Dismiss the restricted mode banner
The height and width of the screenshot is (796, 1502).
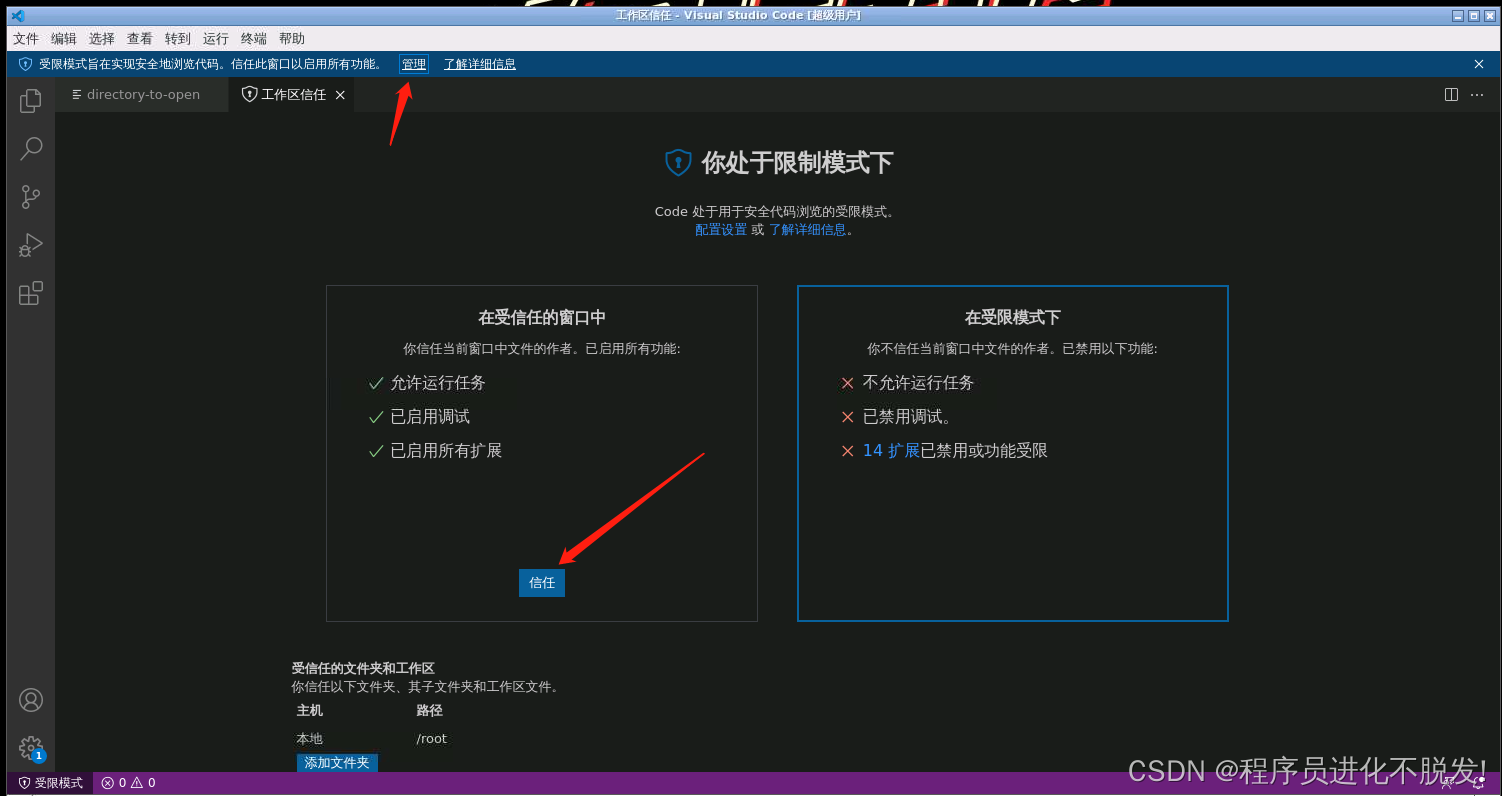click(1478, 63)
